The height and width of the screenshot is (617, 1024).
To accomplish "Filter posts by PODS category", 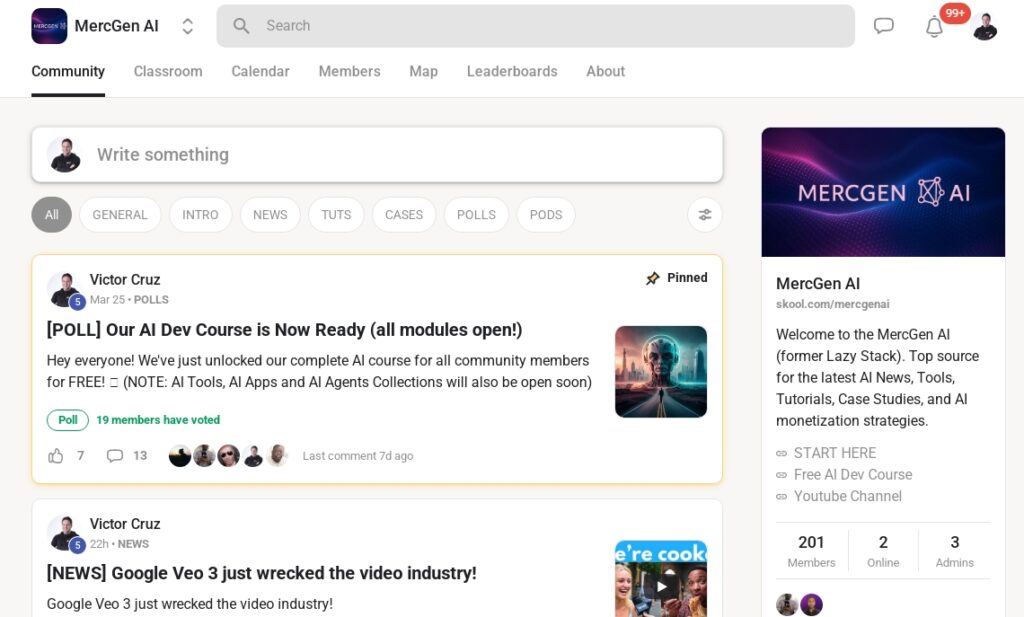I will pyautogui.click(x=546, y=215).
